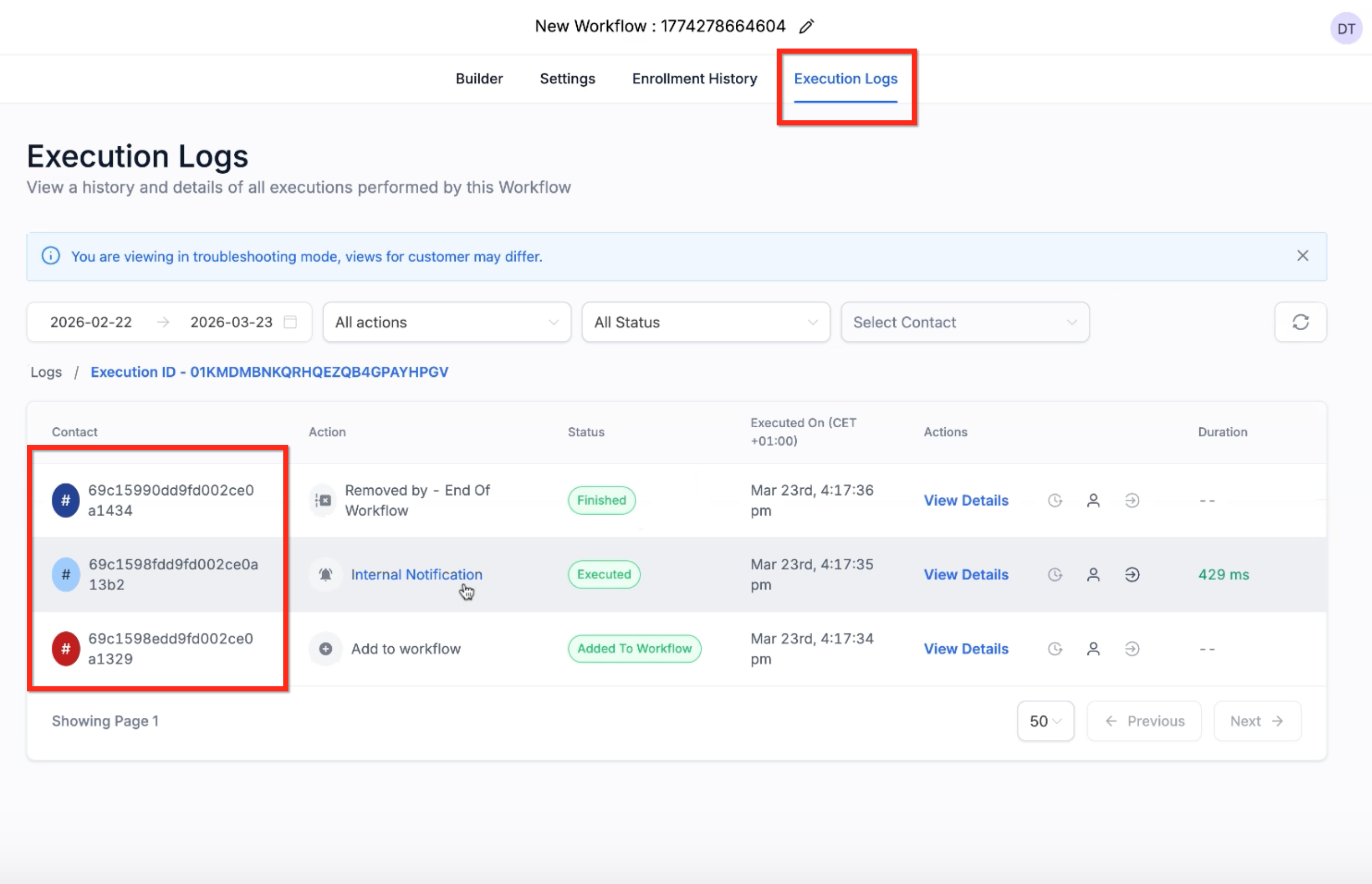Screen dimensions: 1372x884
Task: Click the refresh logs icon button
Action: point(1300,322)
